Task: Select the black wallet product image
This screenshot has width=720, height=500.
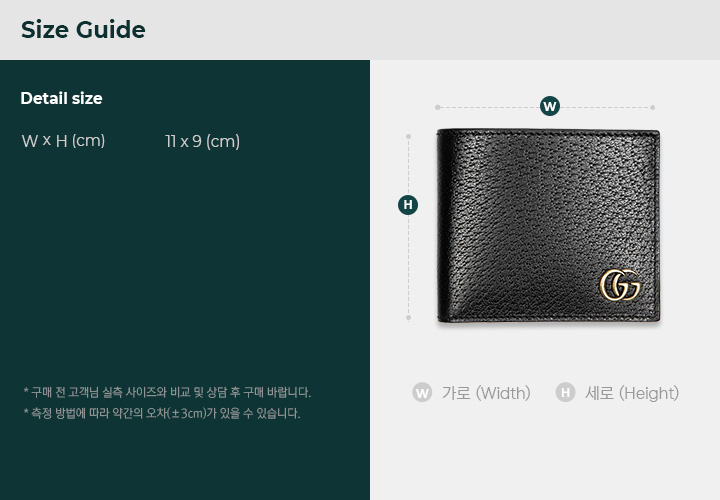Action: [x=549, y=226]
